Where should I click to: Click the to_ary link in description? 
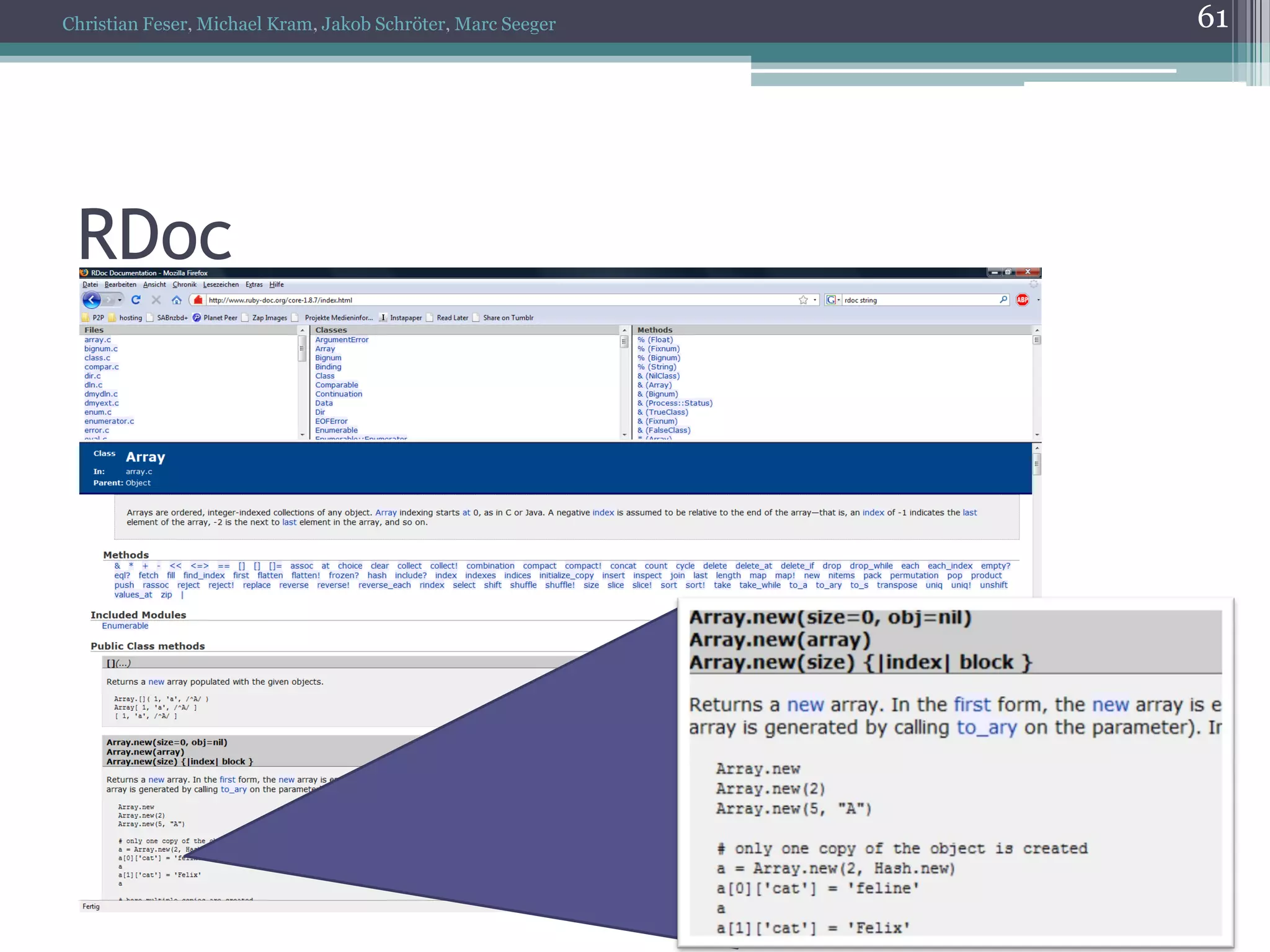pyautogui.click(x=234, y=790)
